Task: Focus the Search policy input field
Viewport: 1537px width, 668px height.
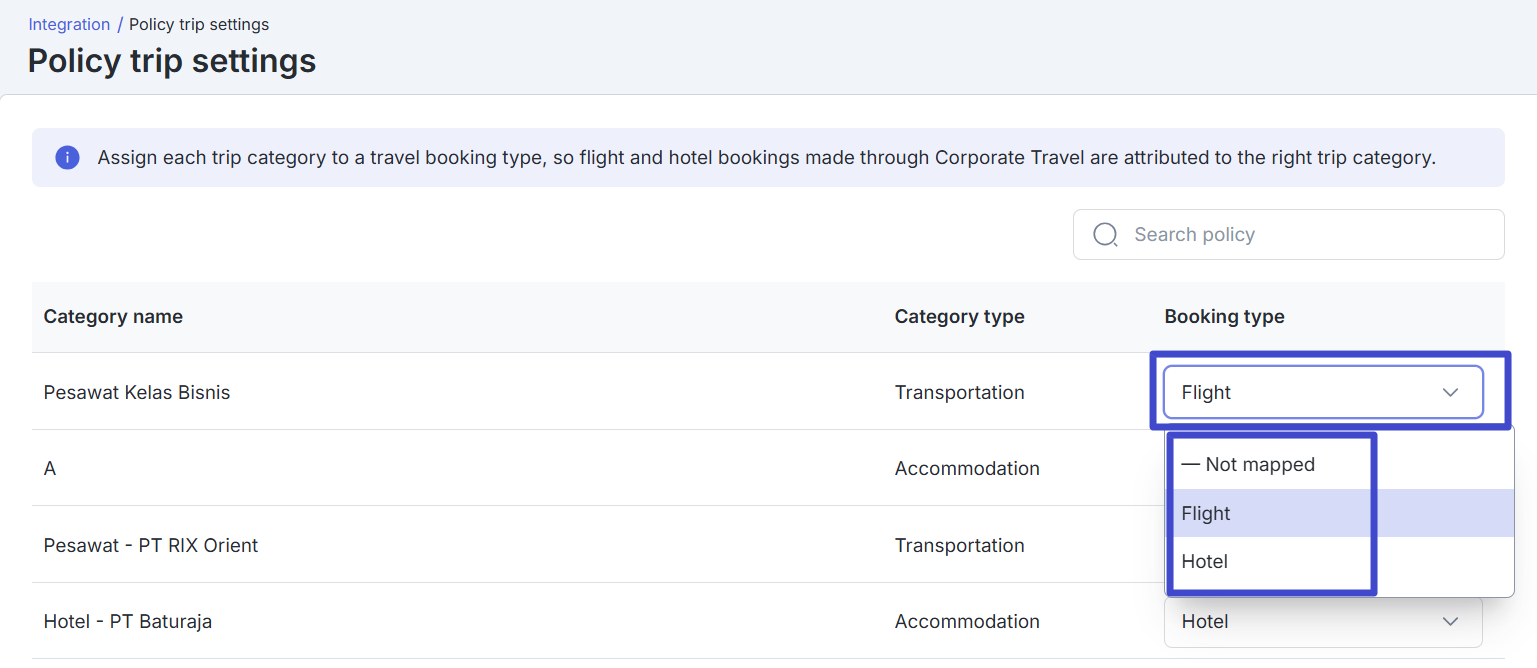Action: coord(1288,234)
